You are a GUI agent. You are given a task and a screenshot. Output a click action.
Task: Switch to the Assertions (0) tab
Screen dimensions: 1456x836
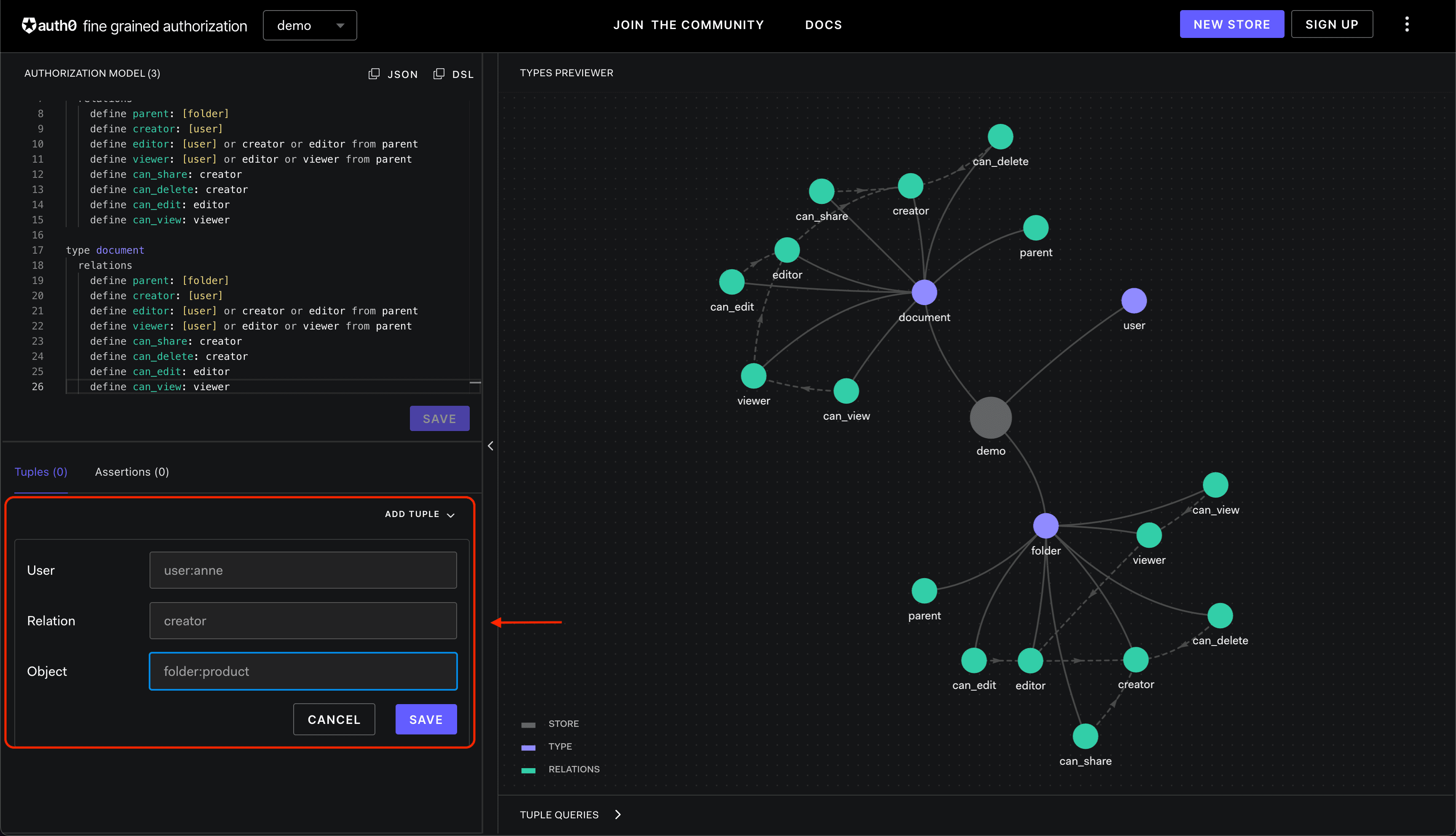point(132,472)
